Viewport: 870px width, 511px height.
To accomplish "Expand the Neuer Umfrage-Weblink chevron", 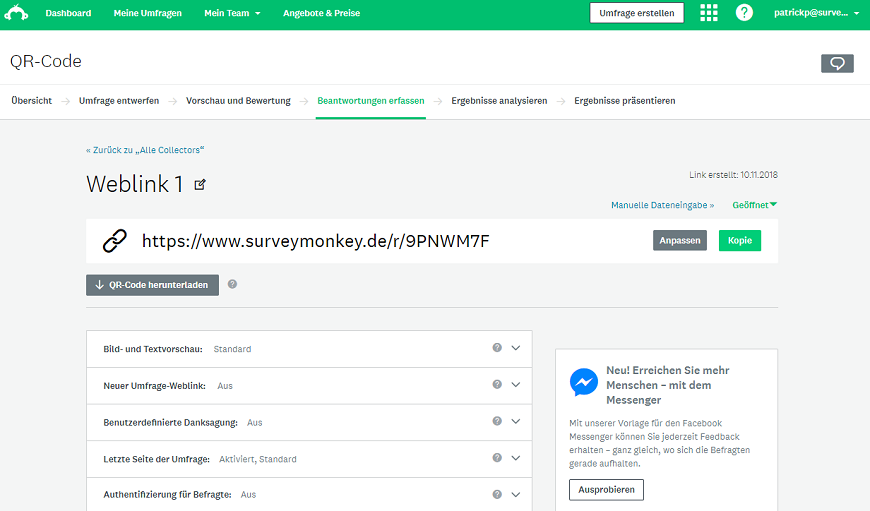I will click(515, 384).
